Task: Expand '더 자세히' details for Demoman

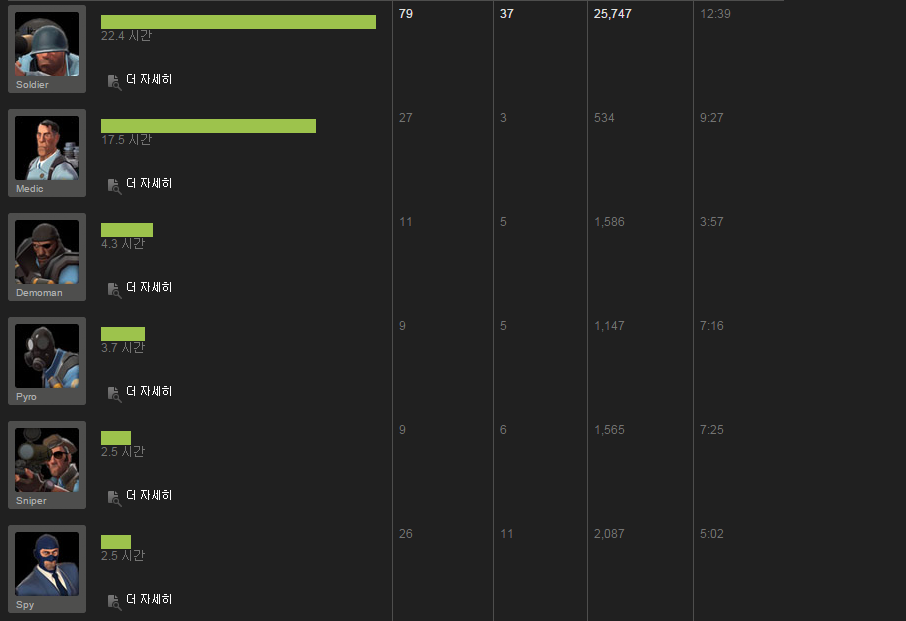Action: [x=149, y=287]
